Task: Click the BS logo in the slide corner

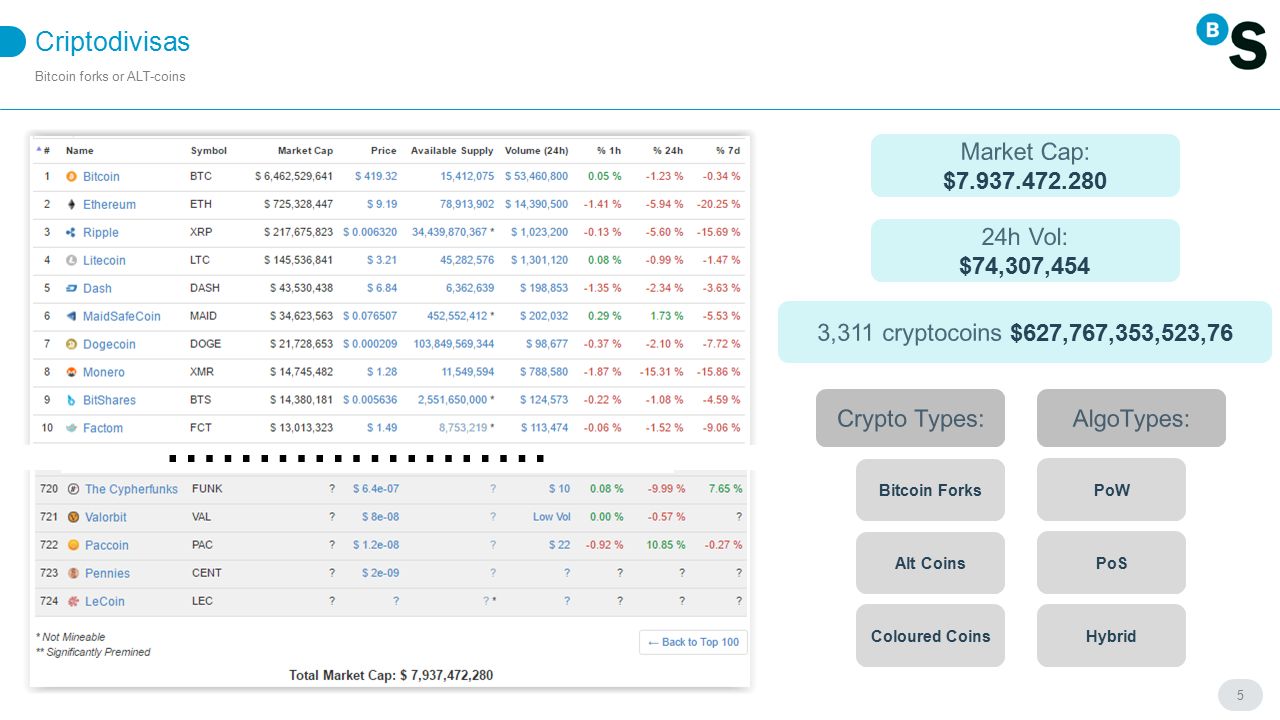Action: point(1232,42)
